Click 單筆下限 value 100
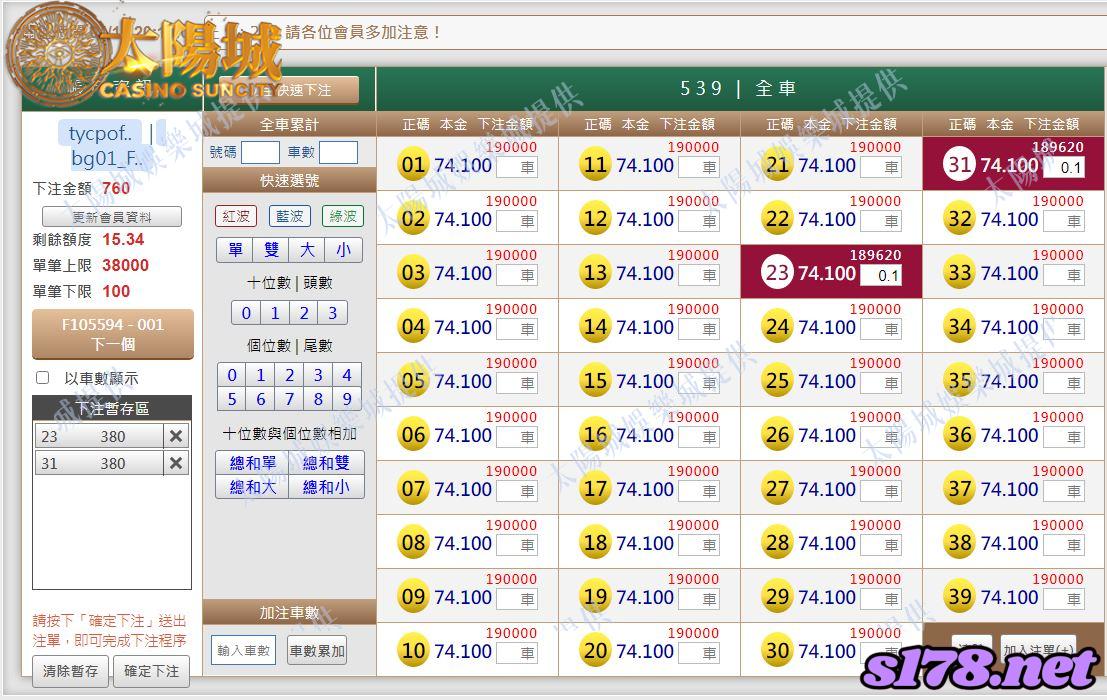The width and height of the screenshot is (1107, 700). pos(116,291)
